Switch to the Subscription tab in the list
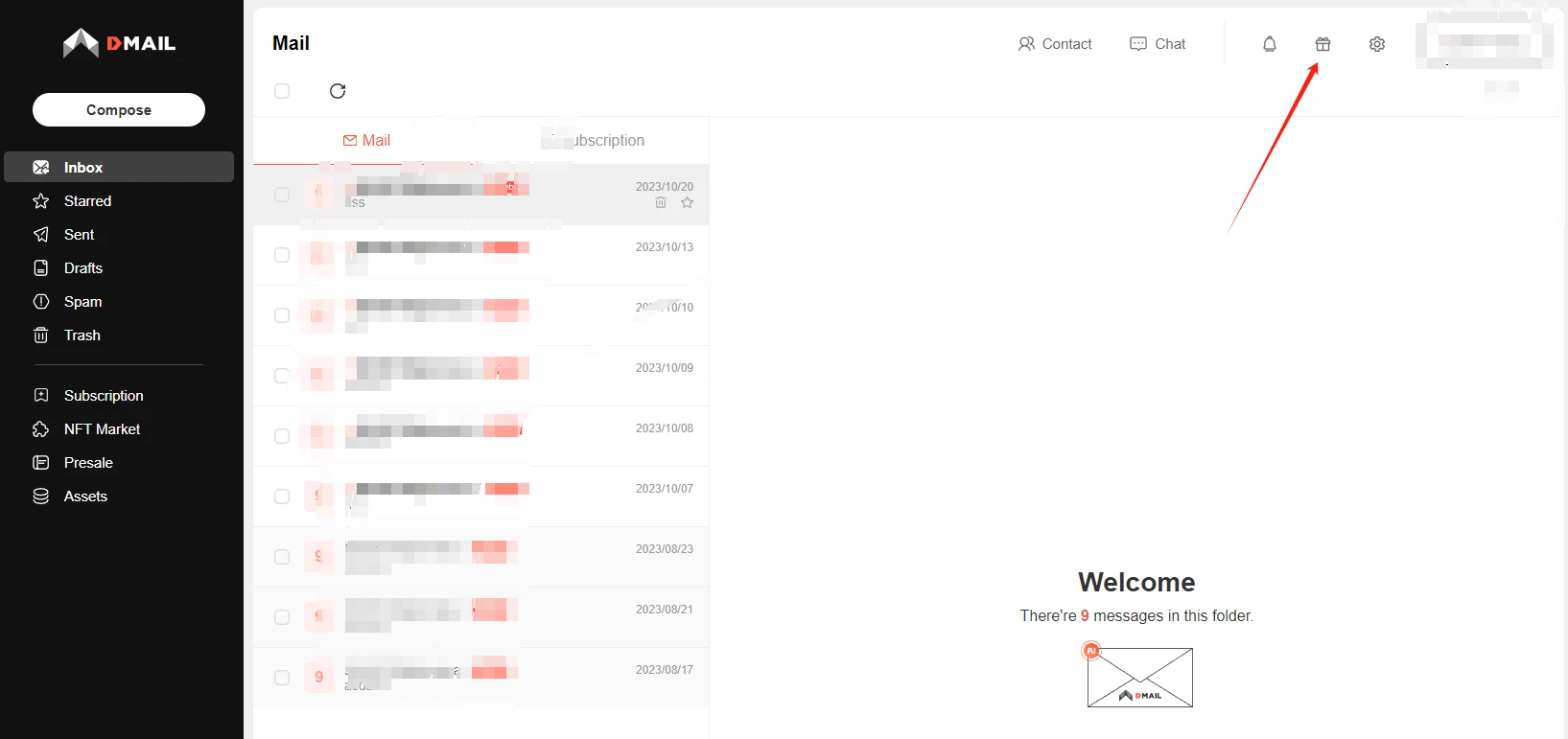This screenshot has width=1568, height=739. tap(597, 141)
